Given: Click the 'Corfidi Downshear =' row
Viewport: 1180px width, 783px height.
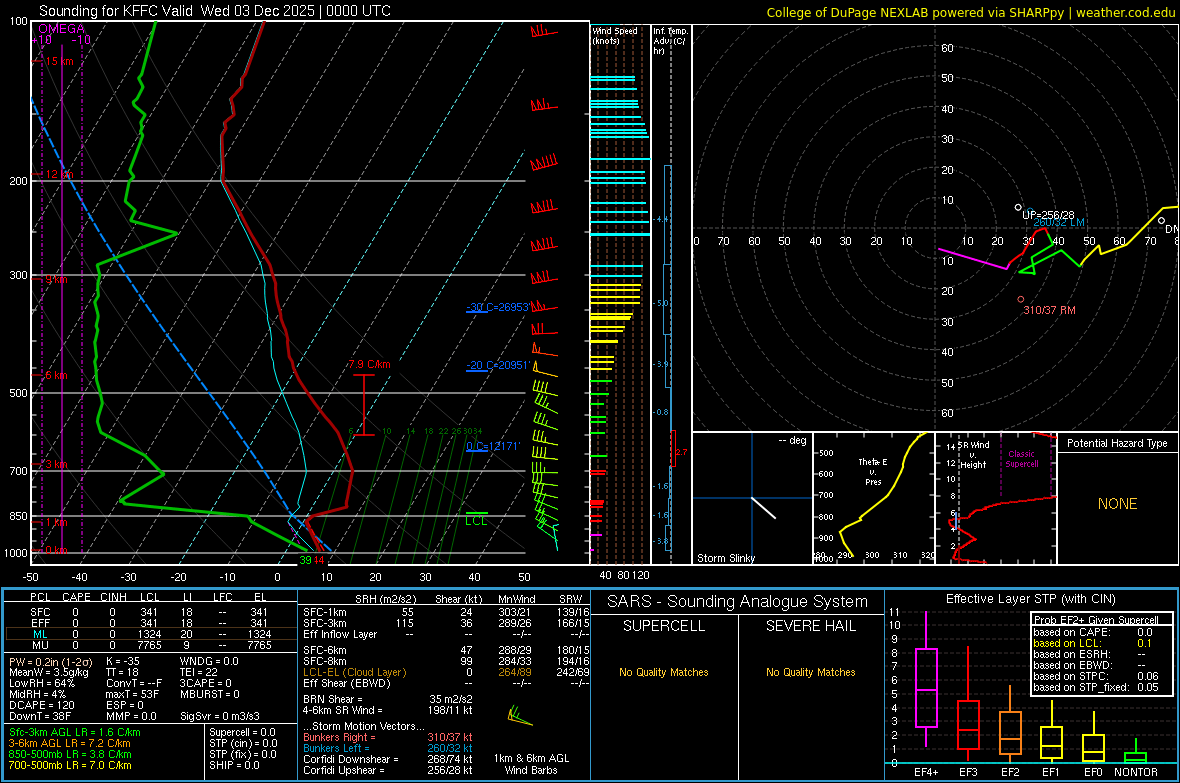Looking at the screenshot, I should click(388, 759).
